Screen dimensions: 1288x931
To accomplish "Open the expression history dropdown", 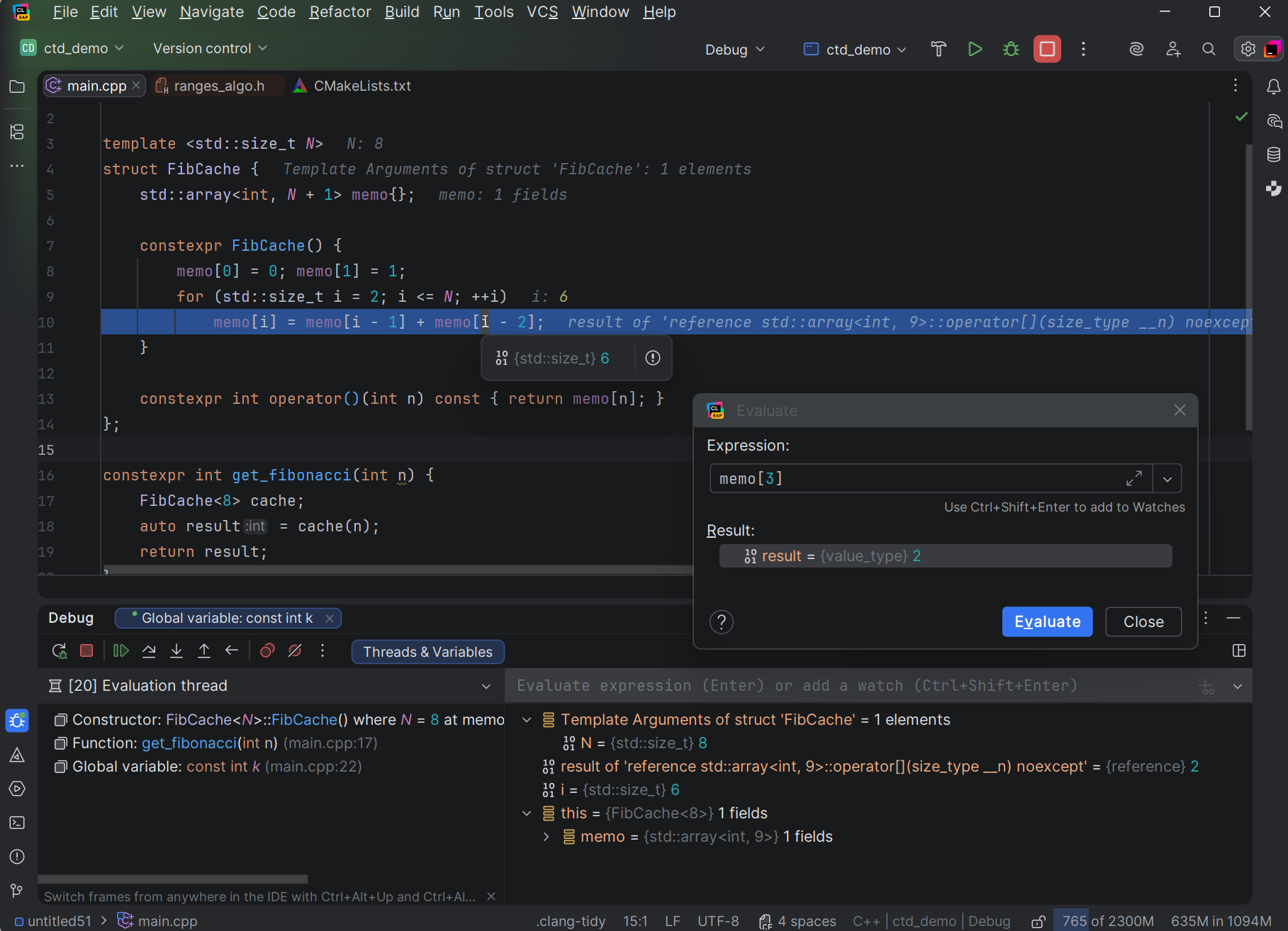I will tap(1167, 479).
